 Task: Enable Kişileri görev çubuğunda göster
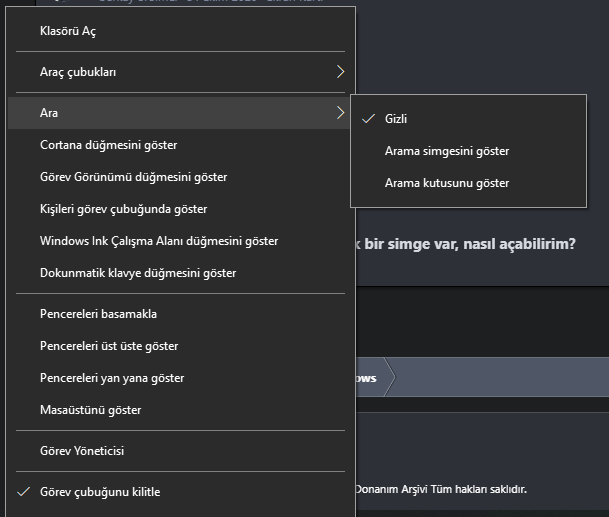coord(123,209)
